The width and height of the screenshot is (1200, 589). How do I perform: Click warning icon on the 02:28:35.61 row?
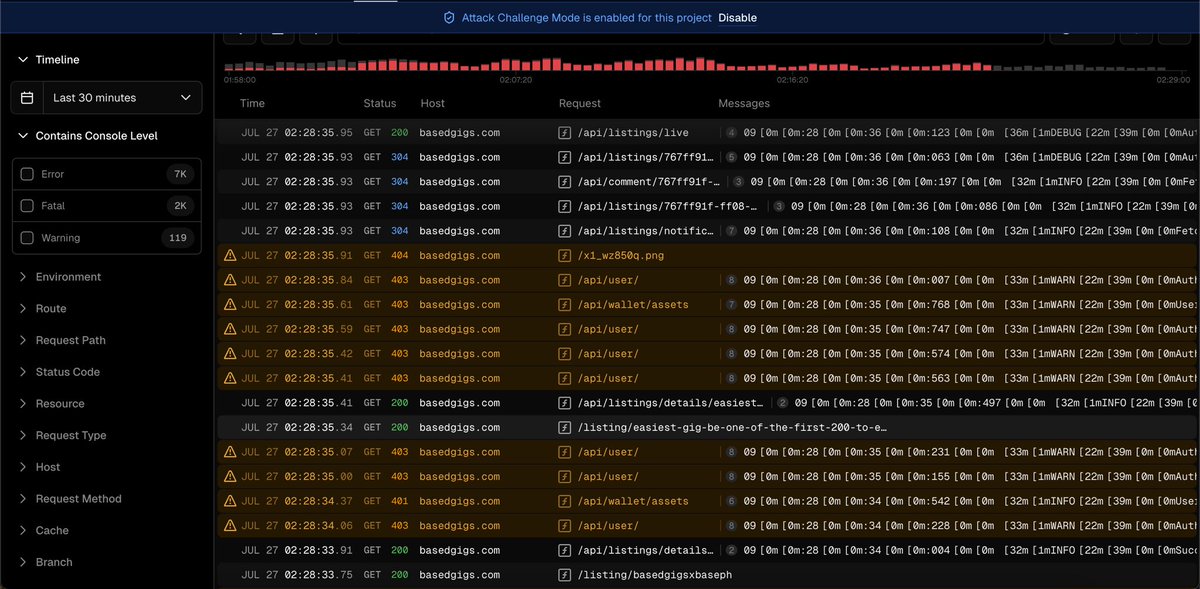230,305
